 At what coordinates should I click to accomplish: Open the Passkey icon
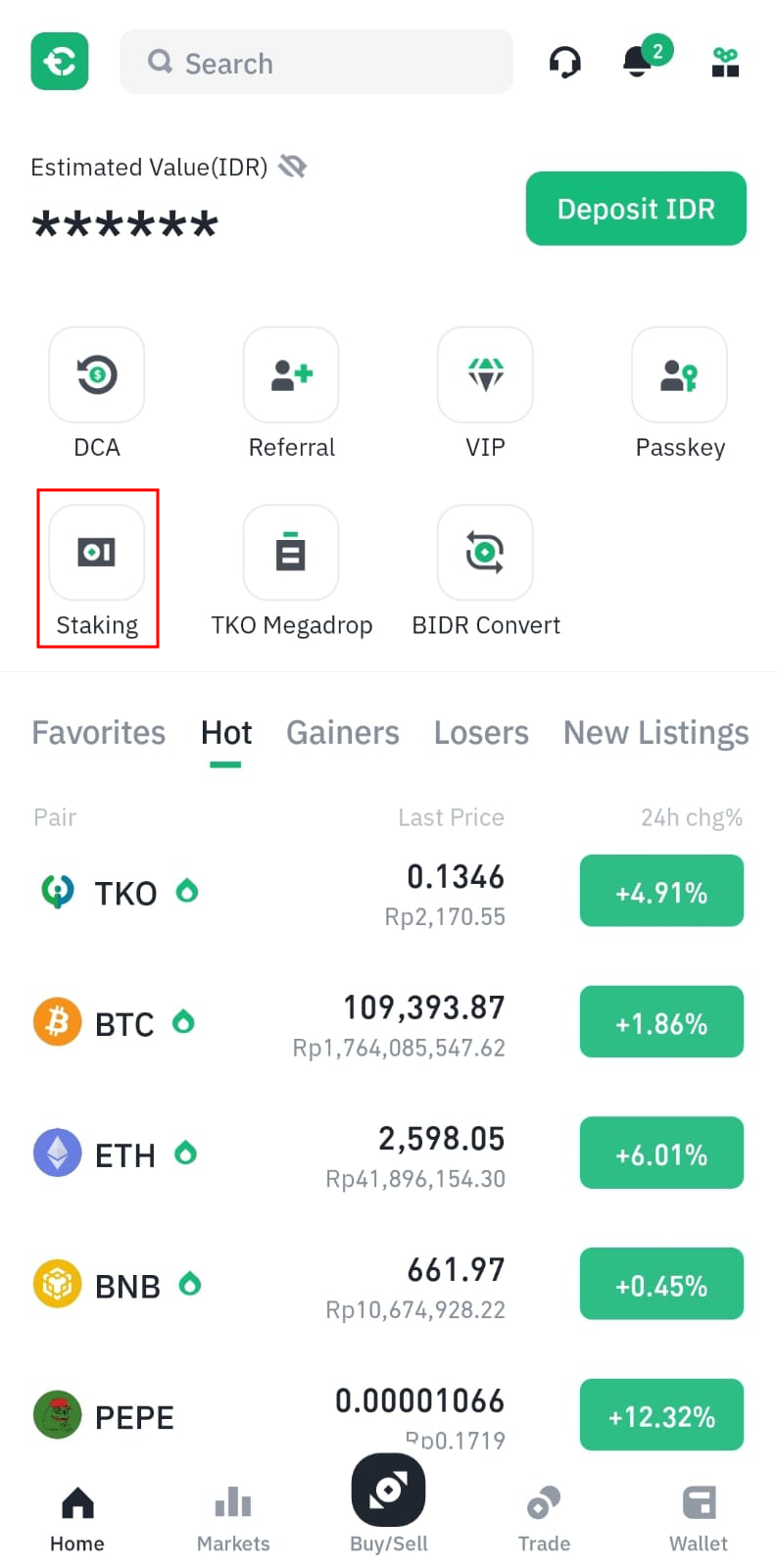click(679, 374)
